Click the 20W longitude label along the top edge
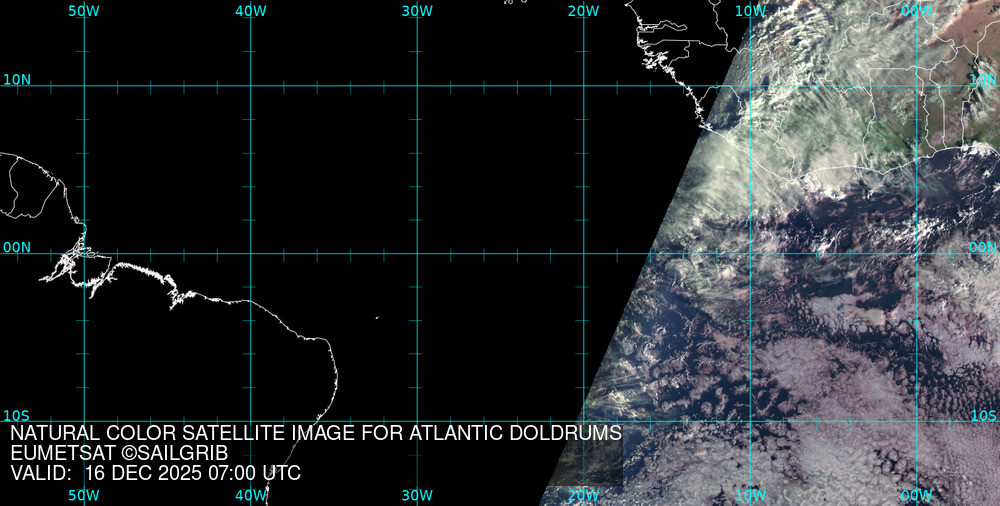The height and width of the screenshot is (506, 1000). point(583,11)
